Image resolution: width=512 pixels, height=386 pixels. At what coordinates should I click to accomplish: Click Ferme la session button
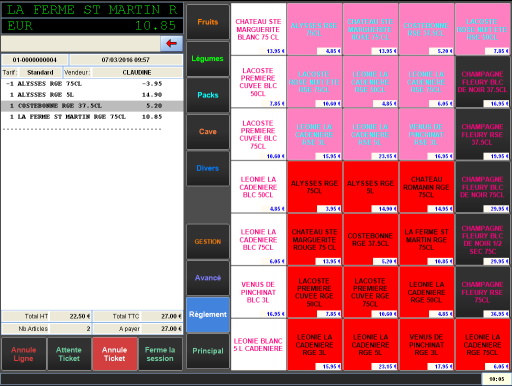[160, 354]
